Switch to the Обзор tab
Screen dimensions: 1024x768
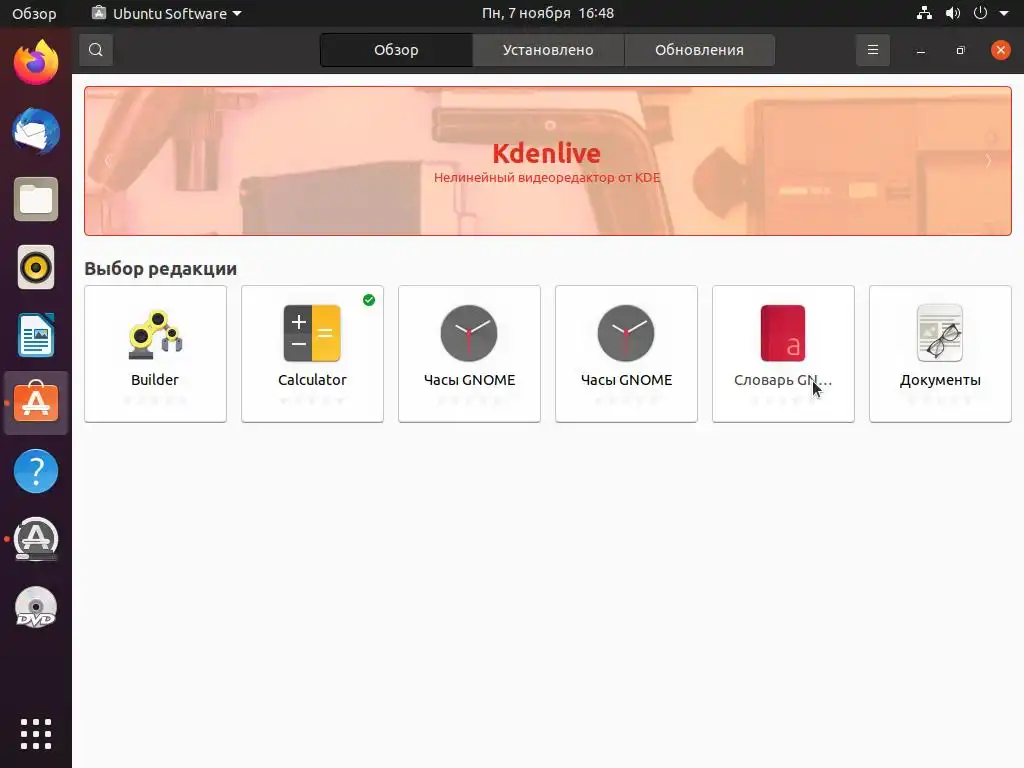point(396,50)
